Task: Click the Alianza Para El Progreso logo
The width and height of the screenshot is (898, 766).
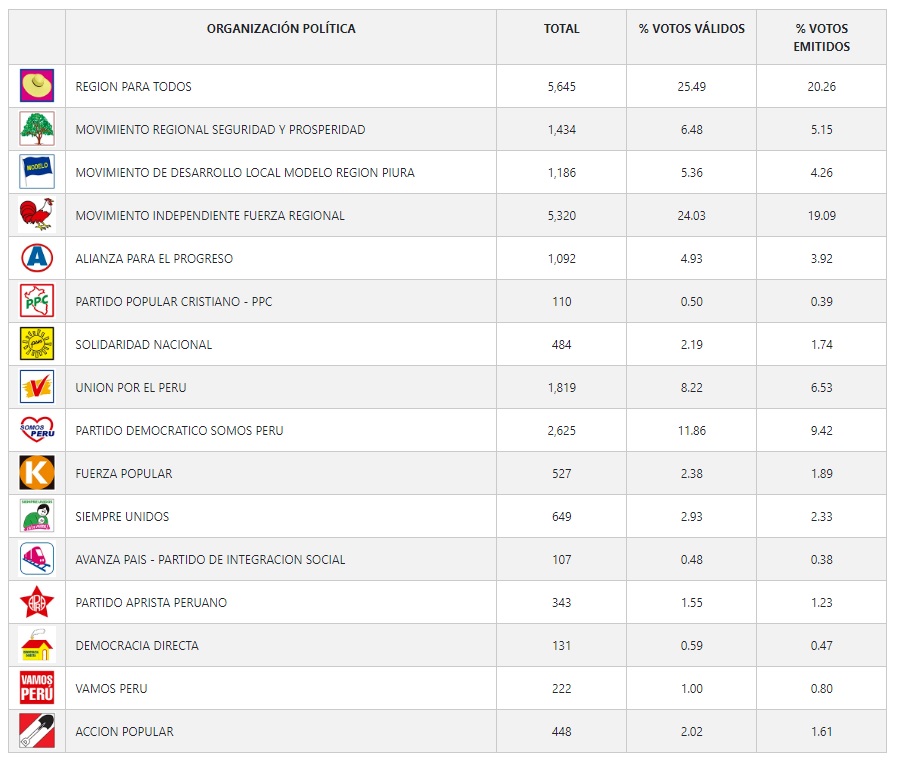Action: (x=37, y=258)
